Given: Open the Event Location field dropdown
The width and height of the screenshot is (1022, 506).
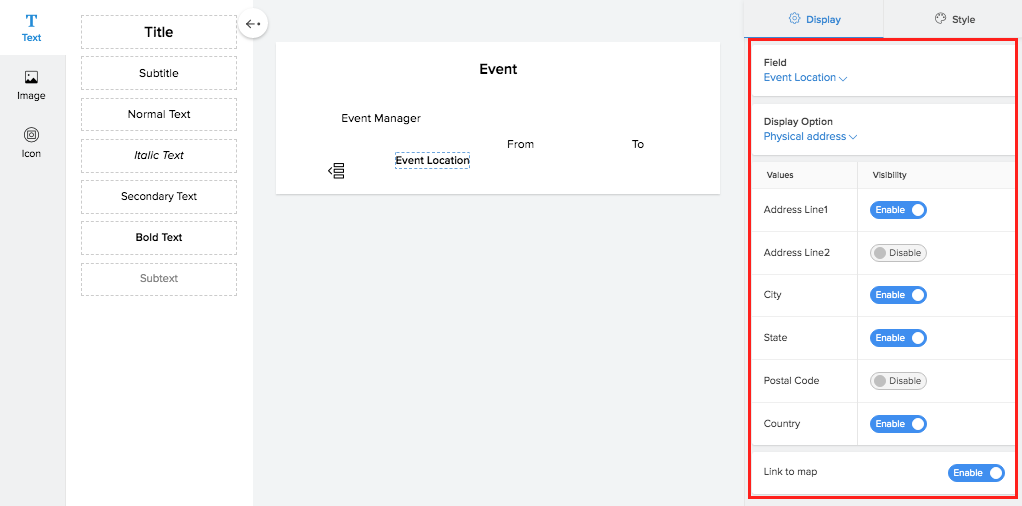Looking at the screenshot, I should tap(805, 78).
